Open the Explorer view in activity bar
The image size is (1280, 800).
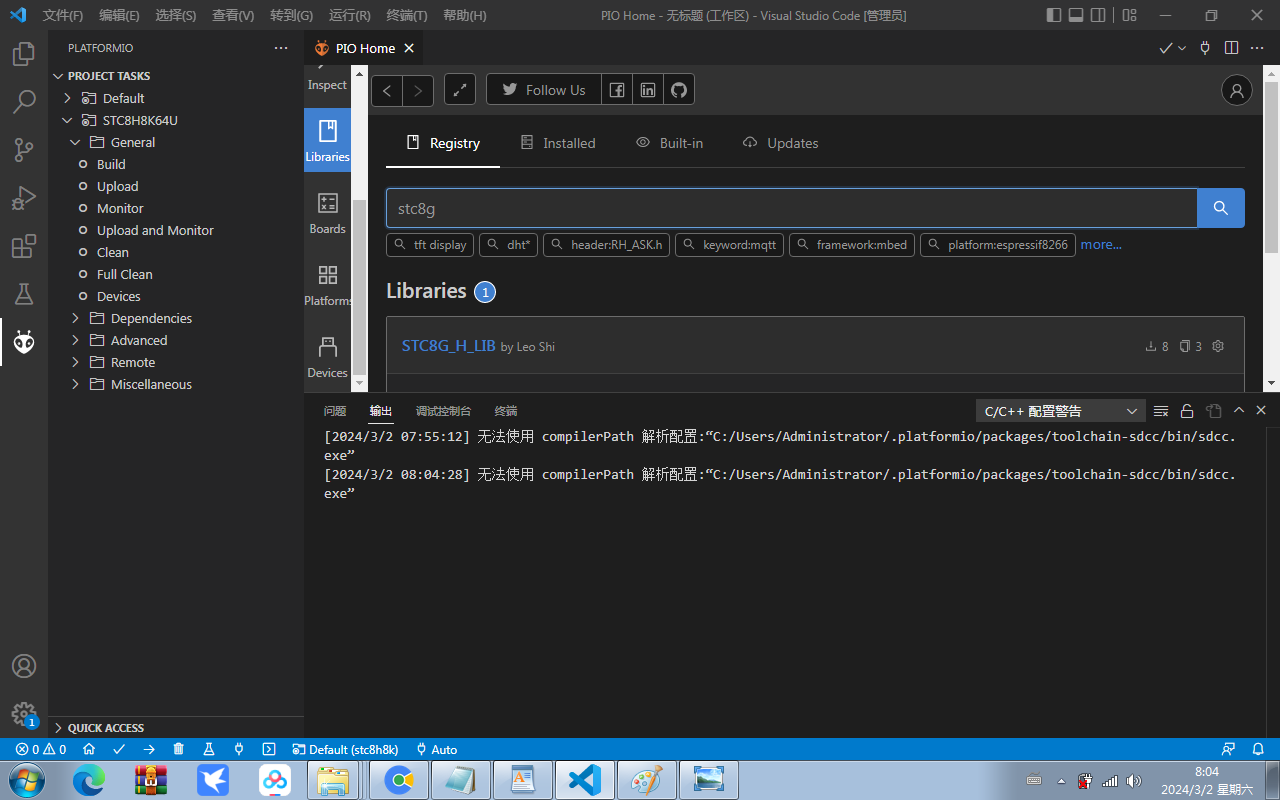[x=24, y=54]
